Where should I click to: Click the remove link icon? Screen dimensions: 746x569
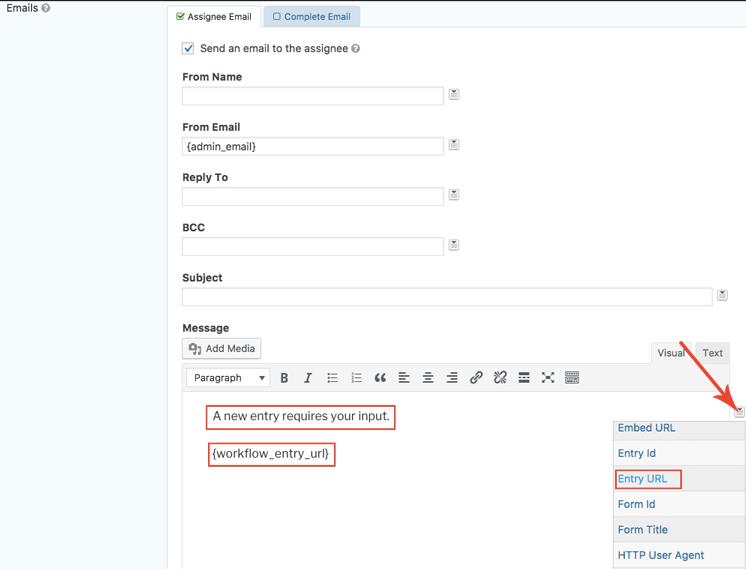(500, 378)
